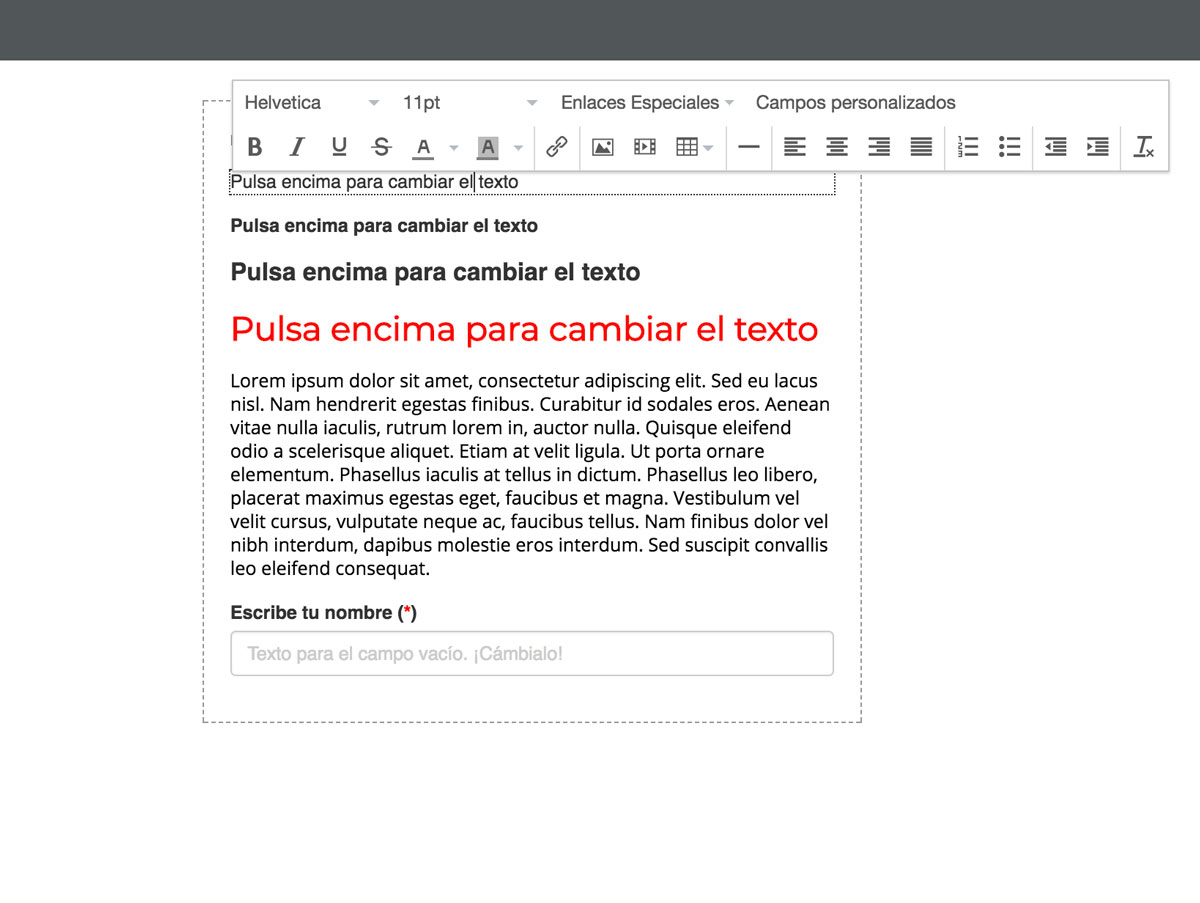Viewport: 1200px width, 903px height.
Task: Open the Enlaces Especiales menu
Action: 647,103
